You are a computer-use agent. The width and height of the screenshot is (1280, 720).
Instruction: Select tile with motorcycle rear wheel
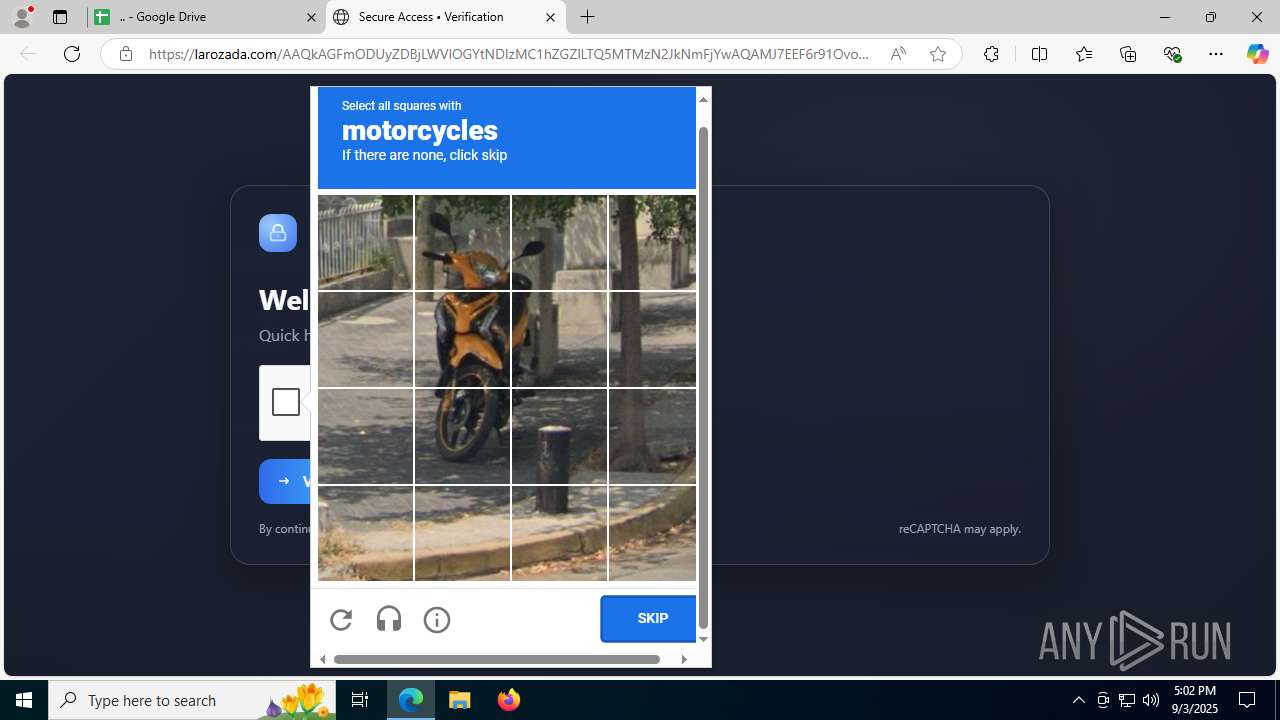(x=462, y=437)
